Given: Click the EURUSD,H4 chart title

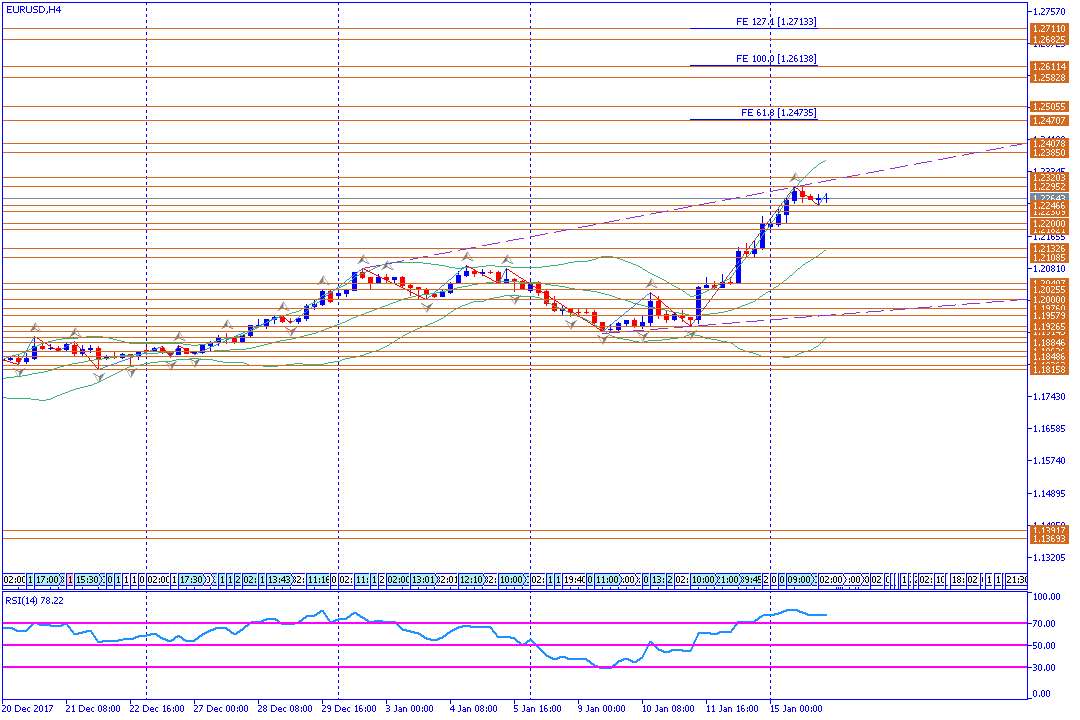Looking at the screenshot, I should tap(33, 10).
